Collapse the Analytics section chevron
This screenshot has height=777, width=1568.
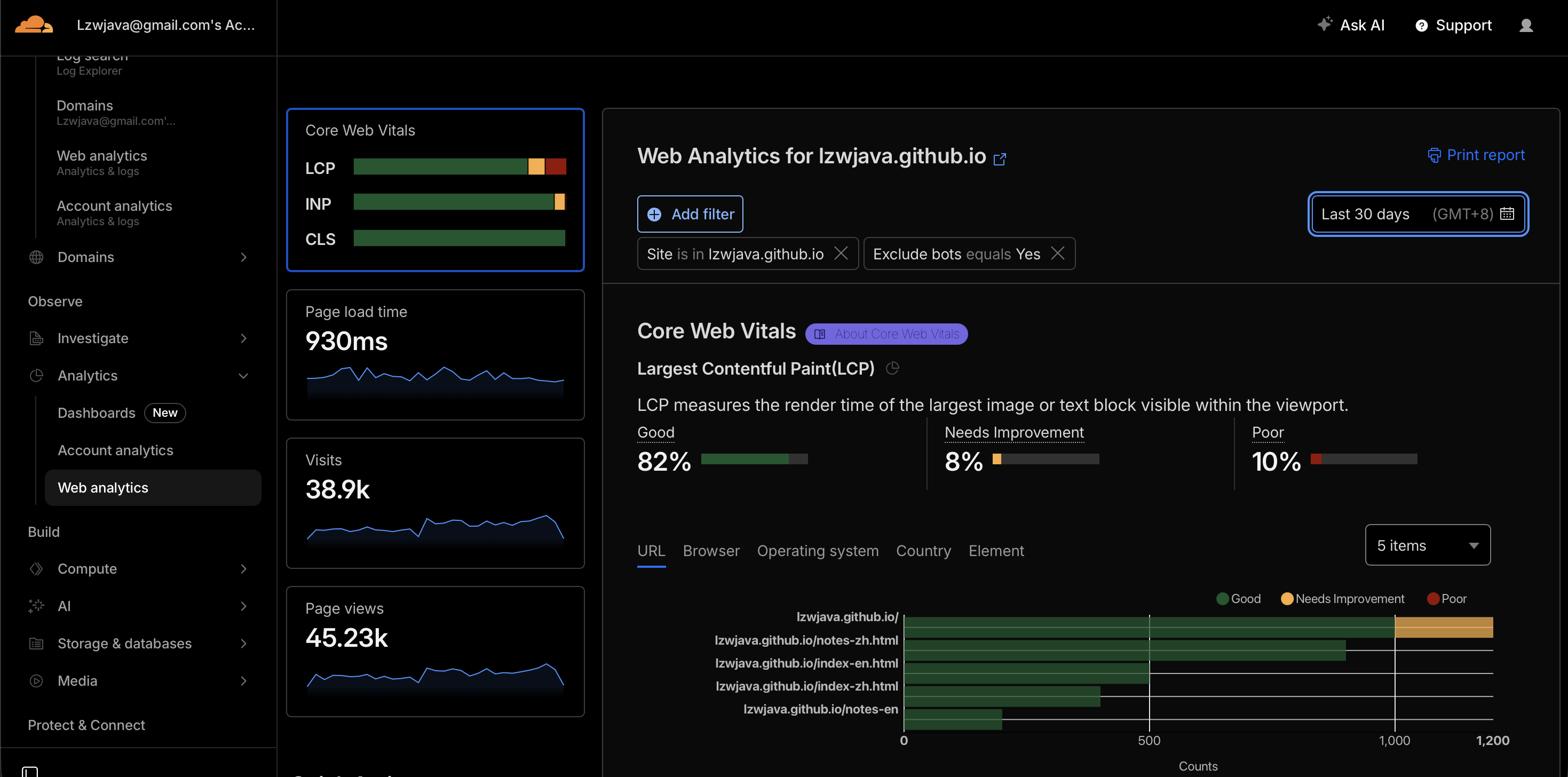tap(243, 375)
